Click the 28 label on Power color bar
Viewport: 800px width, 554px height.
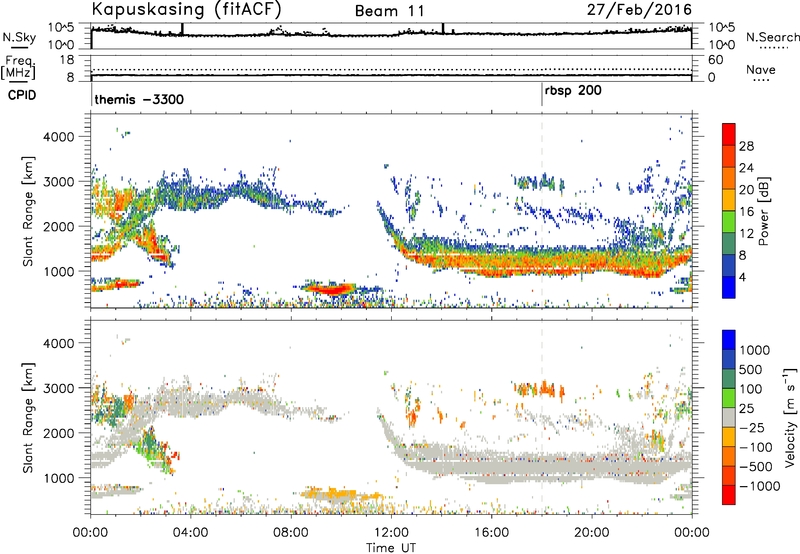coord(746,146)
